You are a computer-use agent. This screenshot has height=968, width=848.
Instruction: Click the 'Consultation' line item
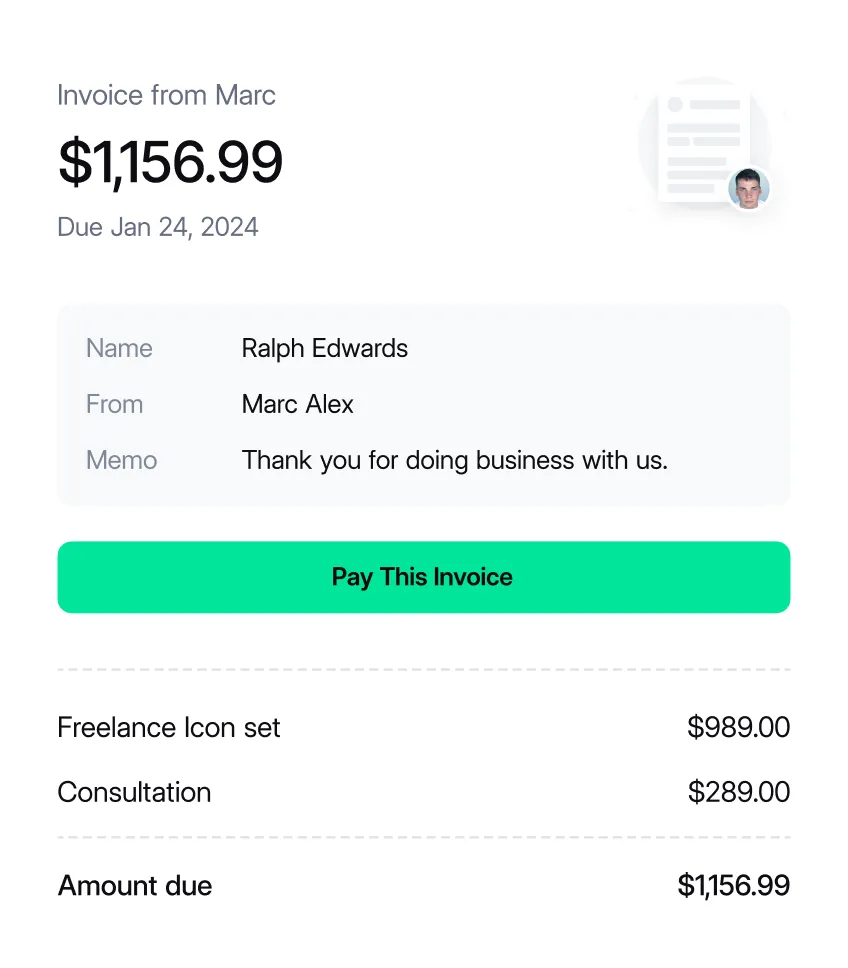tap(135, 792)
